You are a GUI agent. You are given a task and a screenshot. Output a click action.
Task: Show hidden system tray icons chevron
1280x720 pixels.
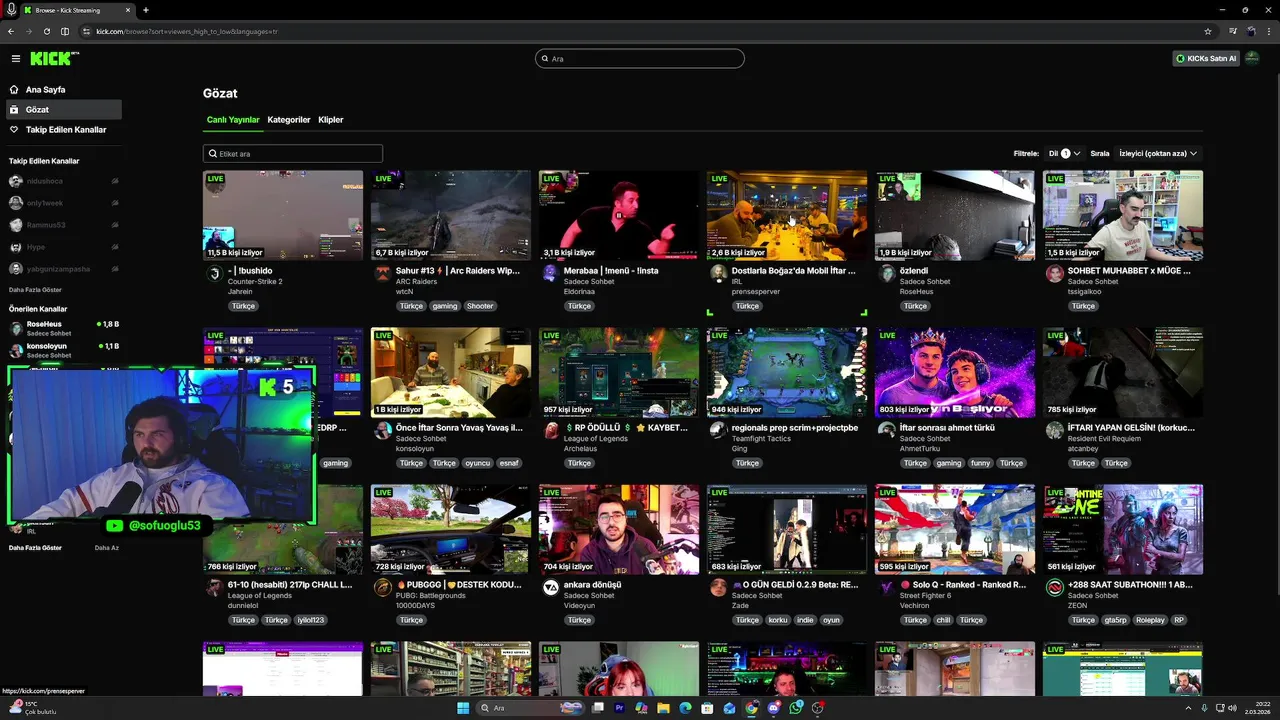pyautogui.click(x=1188, y=708)
